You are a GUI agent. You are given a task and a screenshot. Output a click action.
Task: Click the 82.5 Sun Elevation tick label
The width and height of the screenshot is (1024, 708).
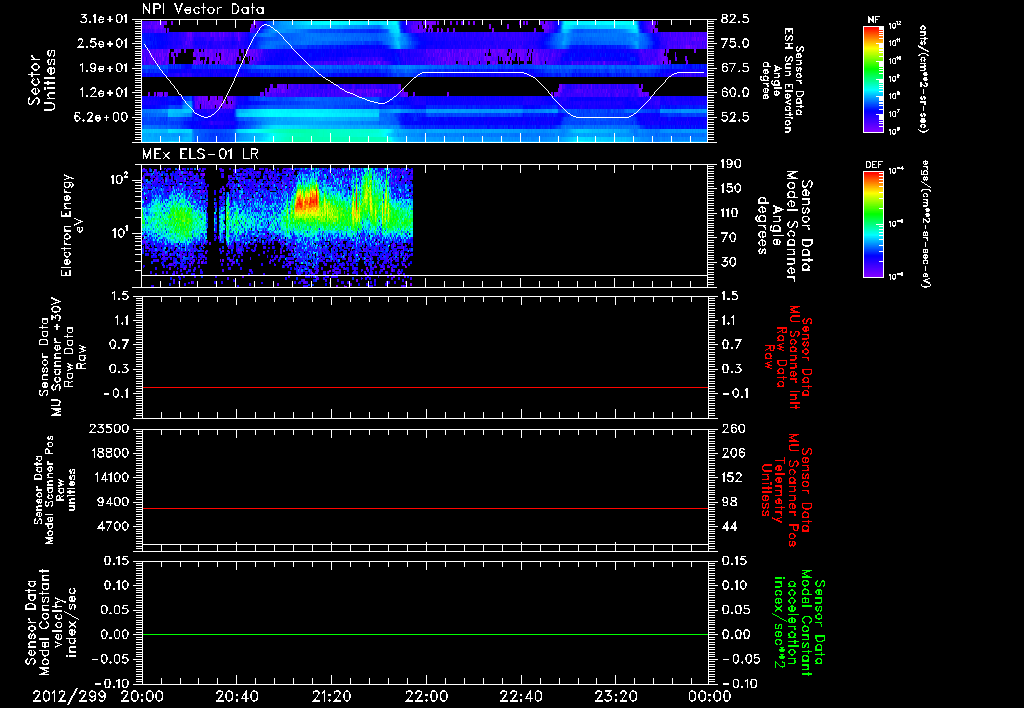[735, 19]
